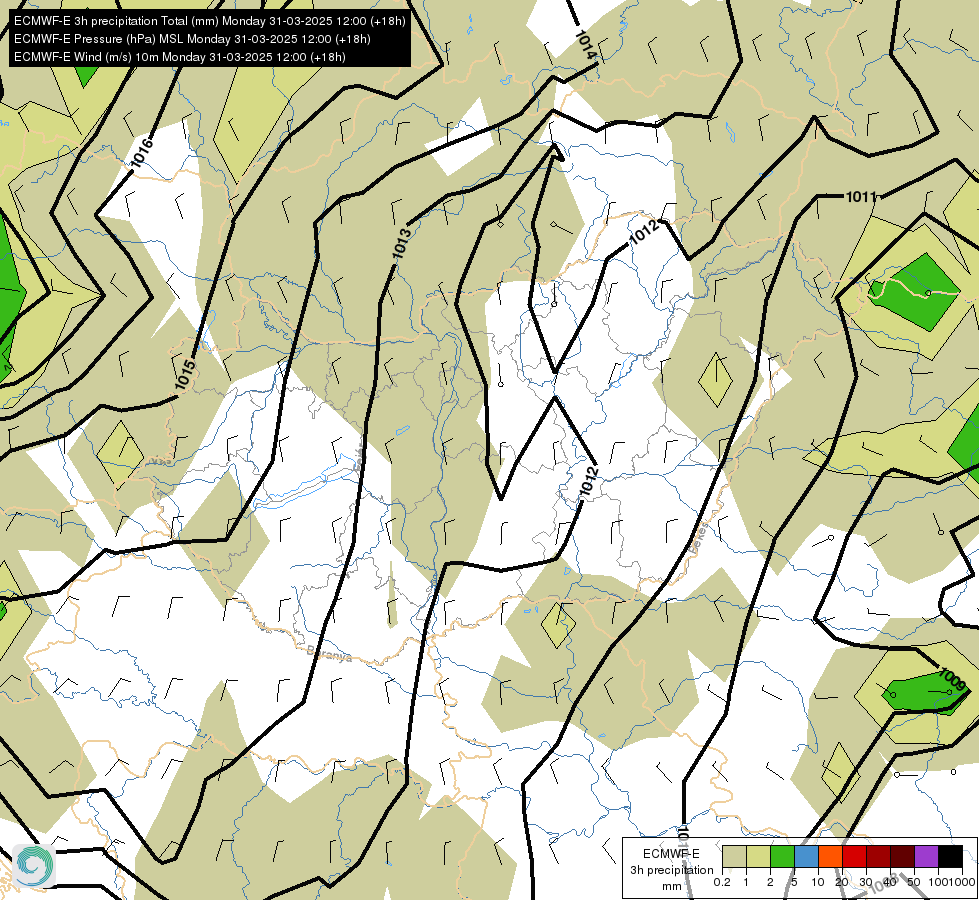Image resolution: width=979 pixels, height=900 pixels.
Task: Click the 1011 isobar label
Action: click(x=861, y=197)
